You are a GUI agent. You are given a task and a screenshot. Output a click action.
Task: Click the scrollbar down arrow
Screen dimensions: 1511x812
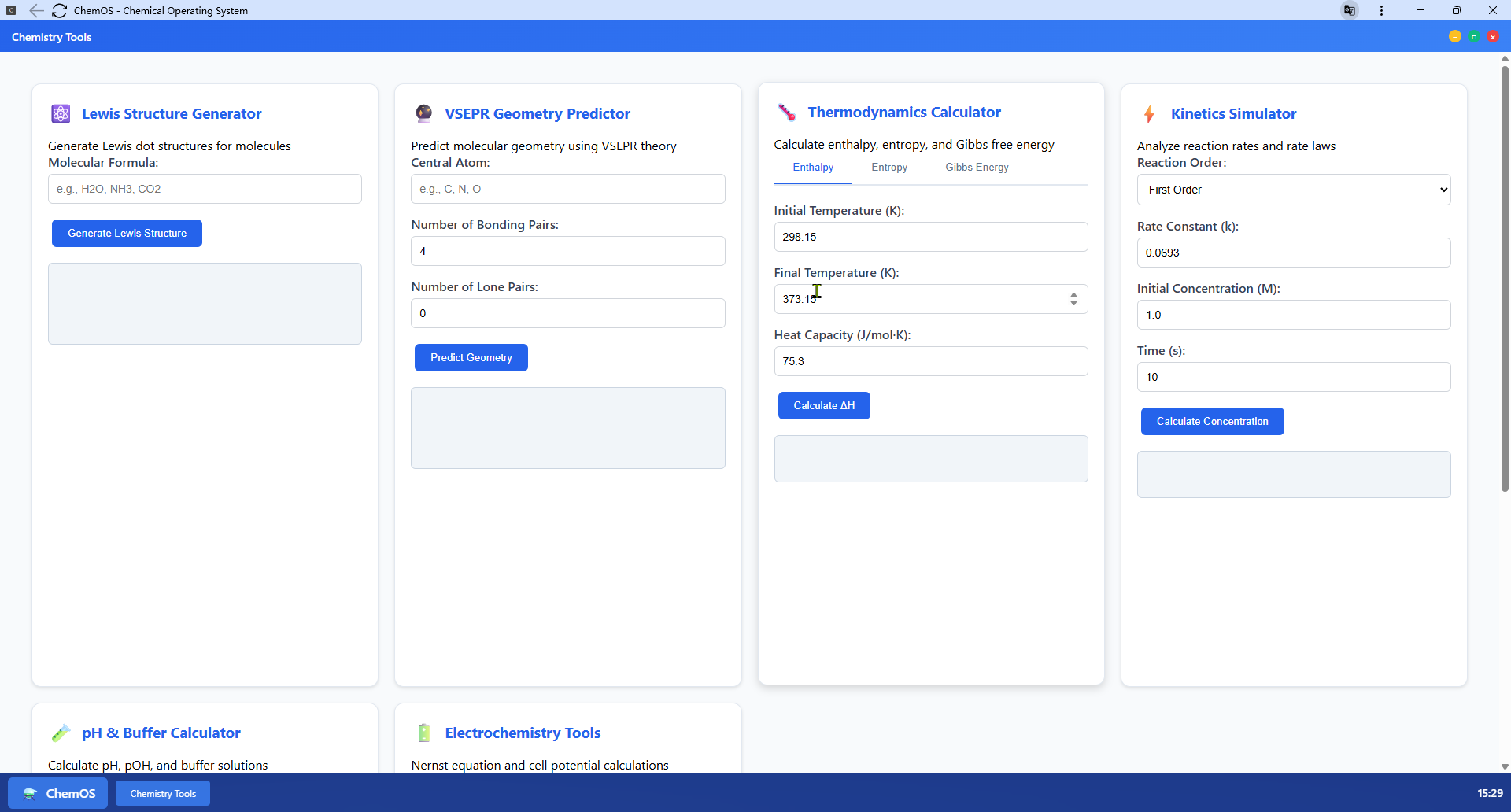pos(1505,766)
